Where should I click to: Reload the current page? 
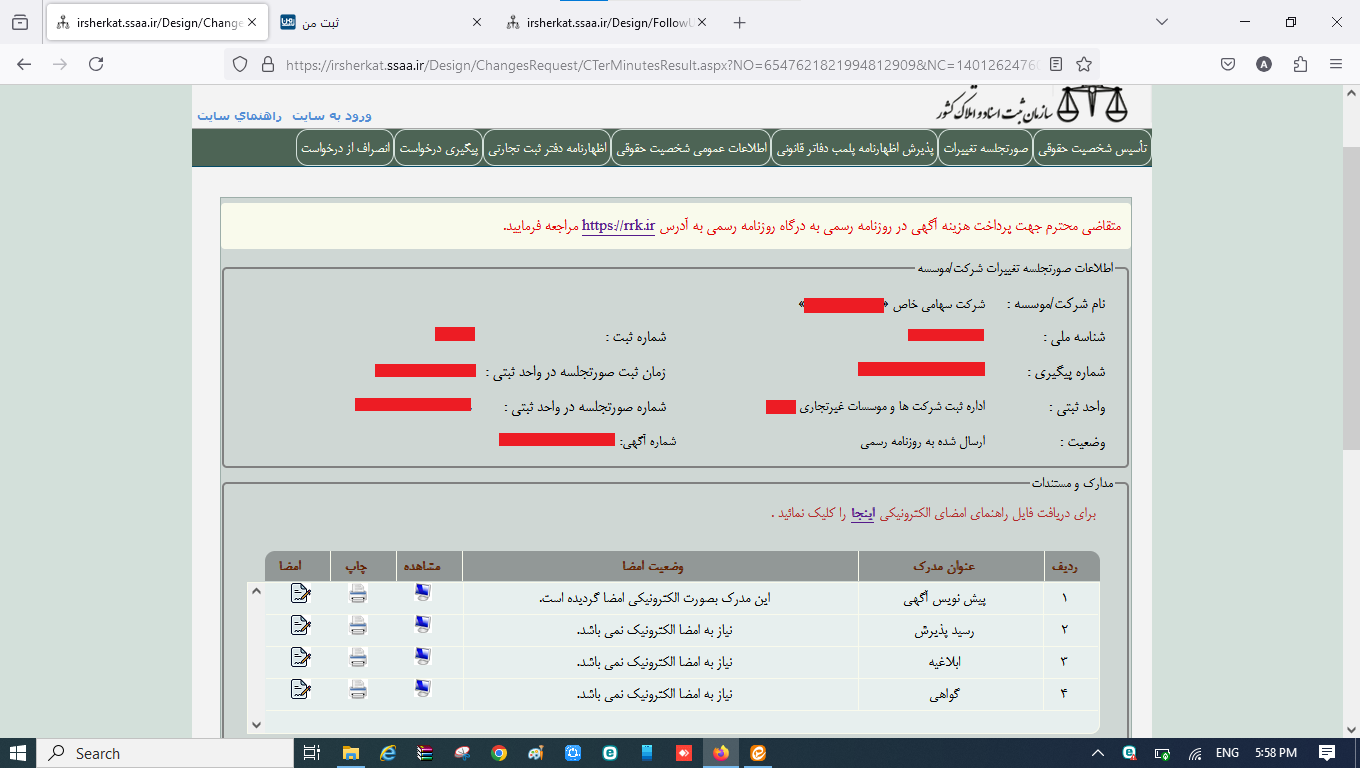pos(96,64)
